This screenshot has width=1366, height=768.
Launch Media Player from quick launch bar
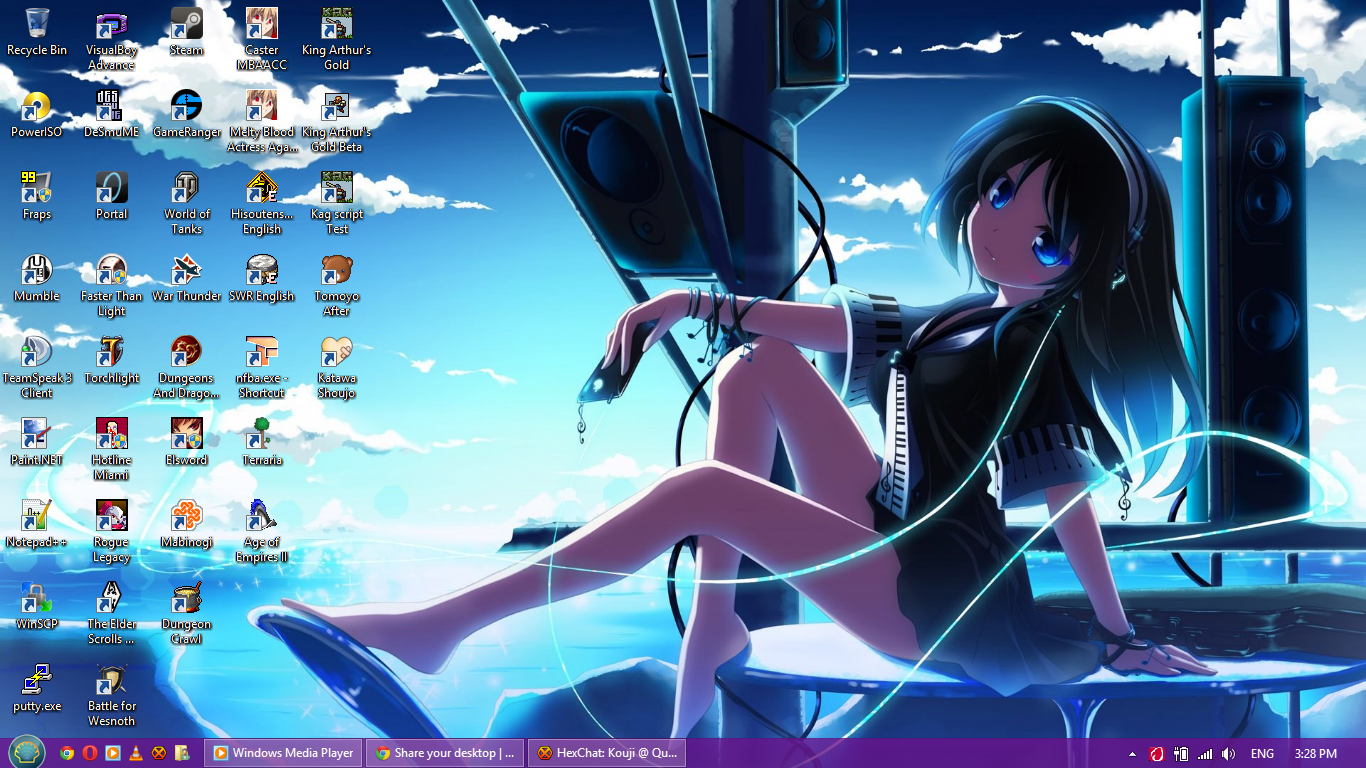[113, 753]
